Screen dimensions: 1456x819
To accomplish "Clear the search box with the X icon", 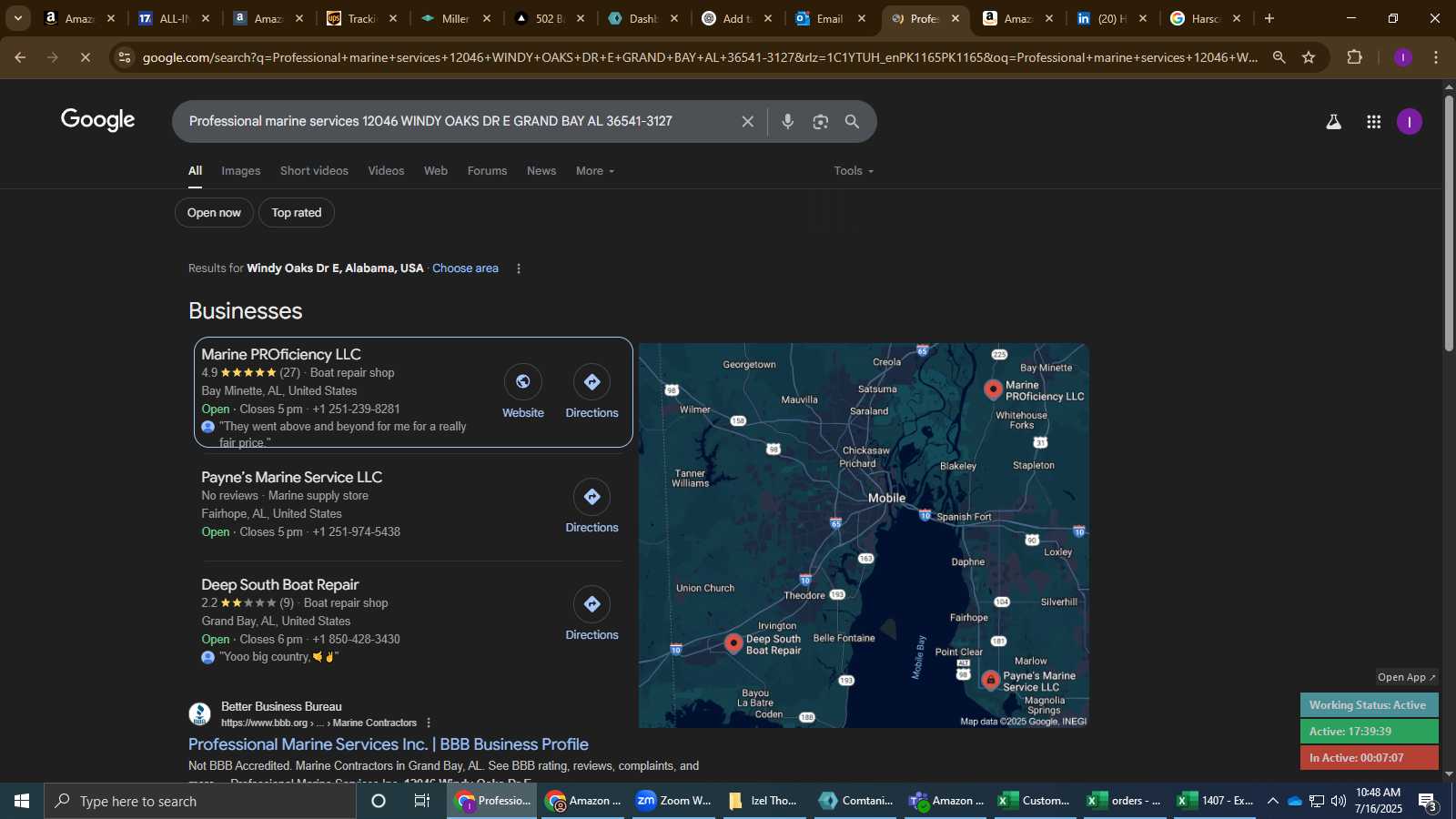I will point(747,121).
